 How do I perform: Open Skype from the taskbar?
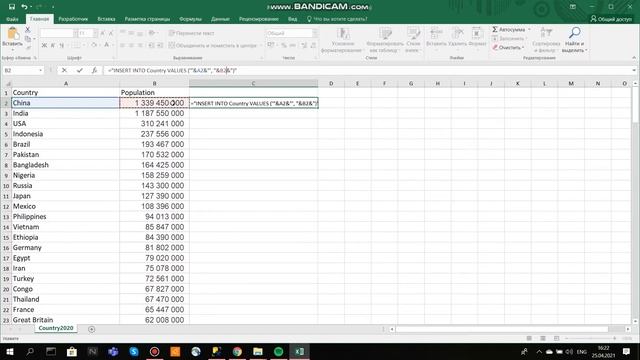[x=134, y=351]
